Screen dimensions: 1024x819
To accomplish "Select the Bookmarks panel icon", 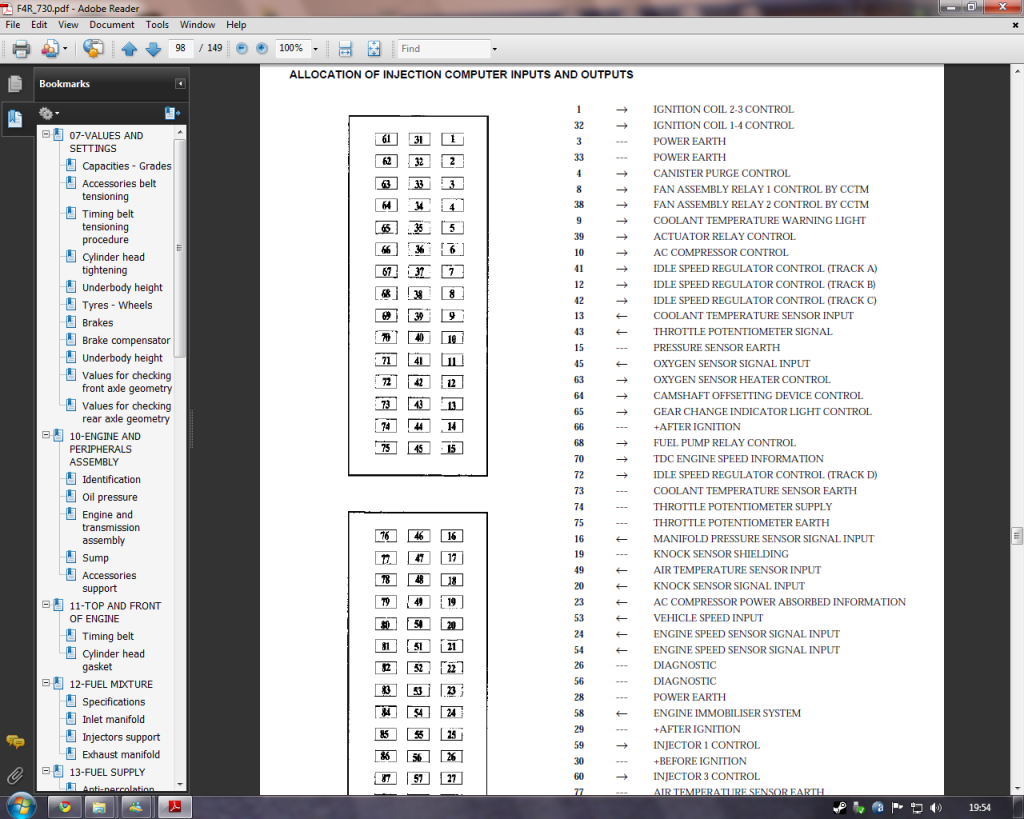I will [x=14, y=118].
